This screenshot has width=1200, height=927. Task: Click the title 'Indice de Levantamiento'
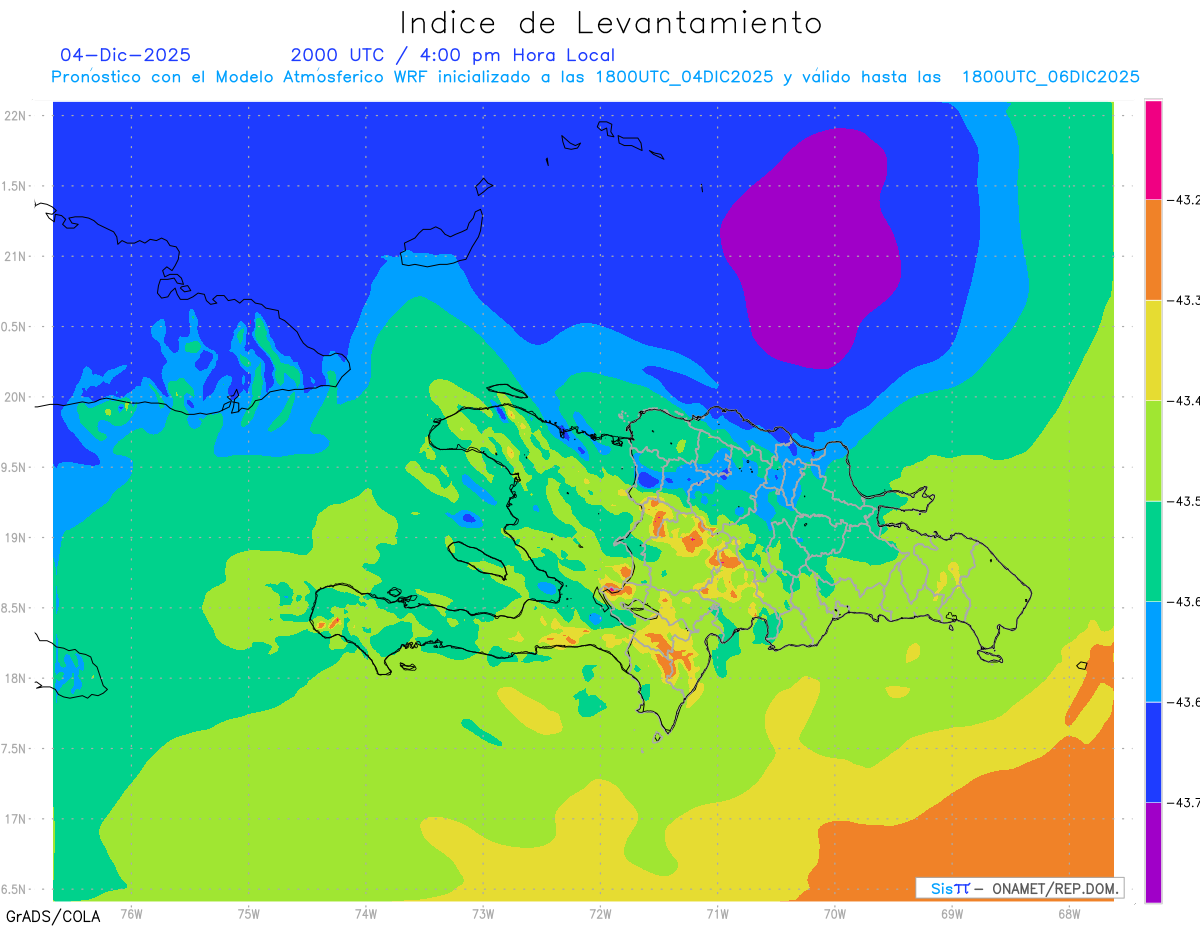(x=611, y=22)
